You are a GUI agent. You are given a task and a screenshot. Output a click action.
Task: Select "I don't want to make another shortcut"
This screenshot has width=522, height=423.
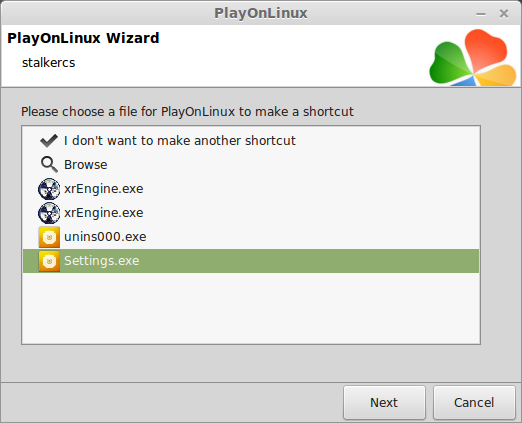click(180, 141)
